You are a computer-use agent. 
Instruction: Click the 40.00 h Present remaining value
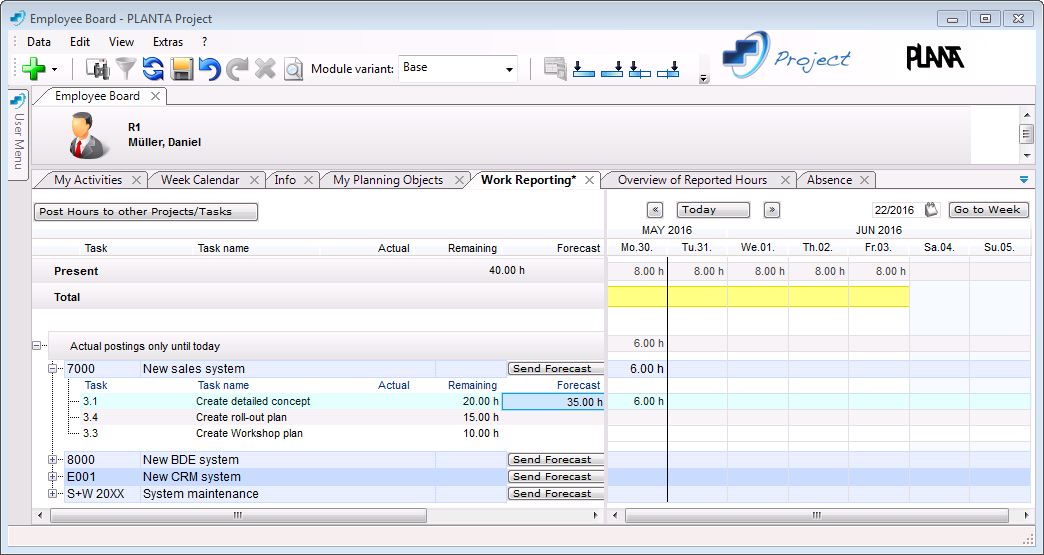point(506,271)
